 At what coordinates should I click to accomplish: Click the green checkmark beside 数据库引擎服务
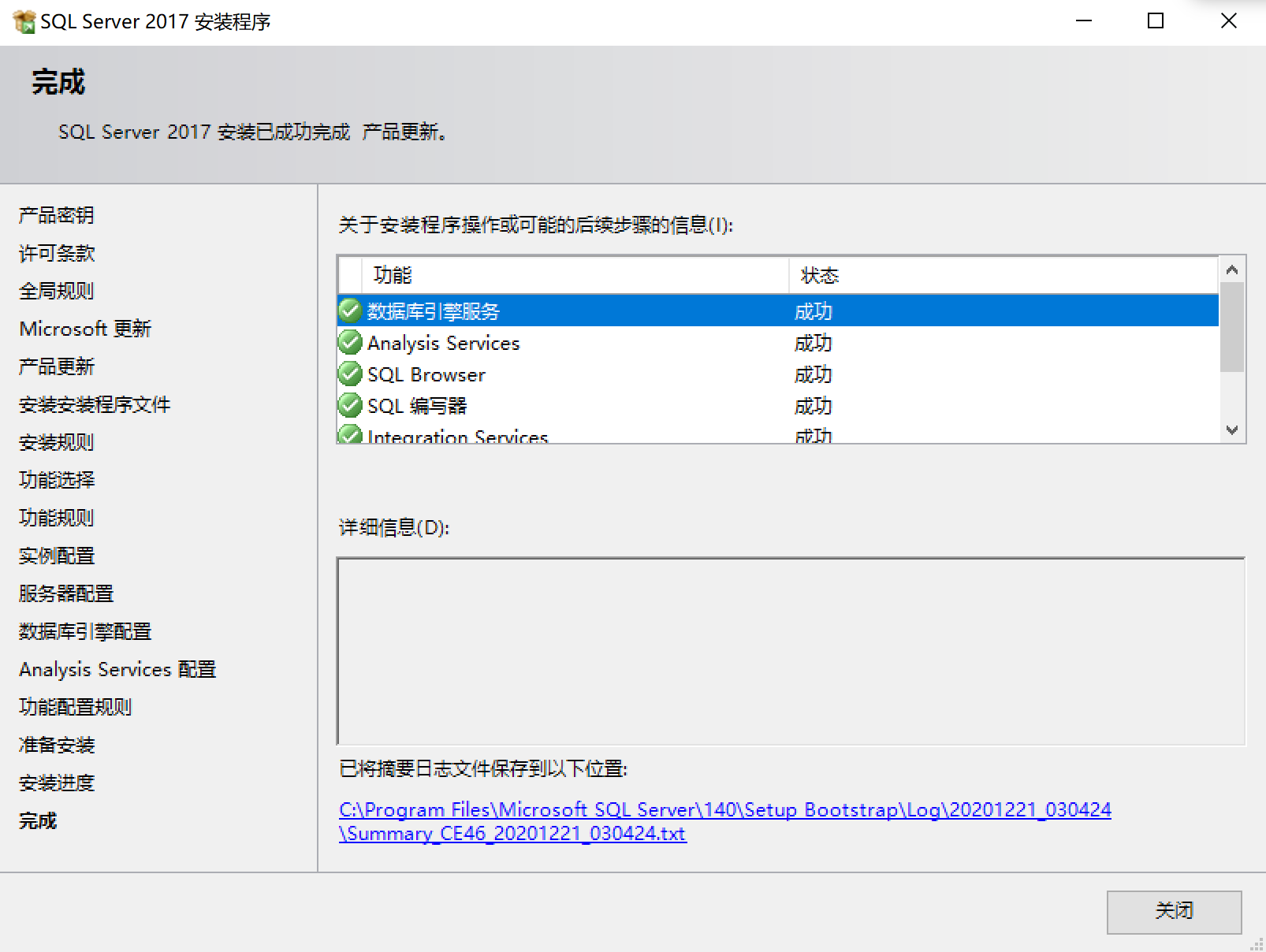coord(349,311)
